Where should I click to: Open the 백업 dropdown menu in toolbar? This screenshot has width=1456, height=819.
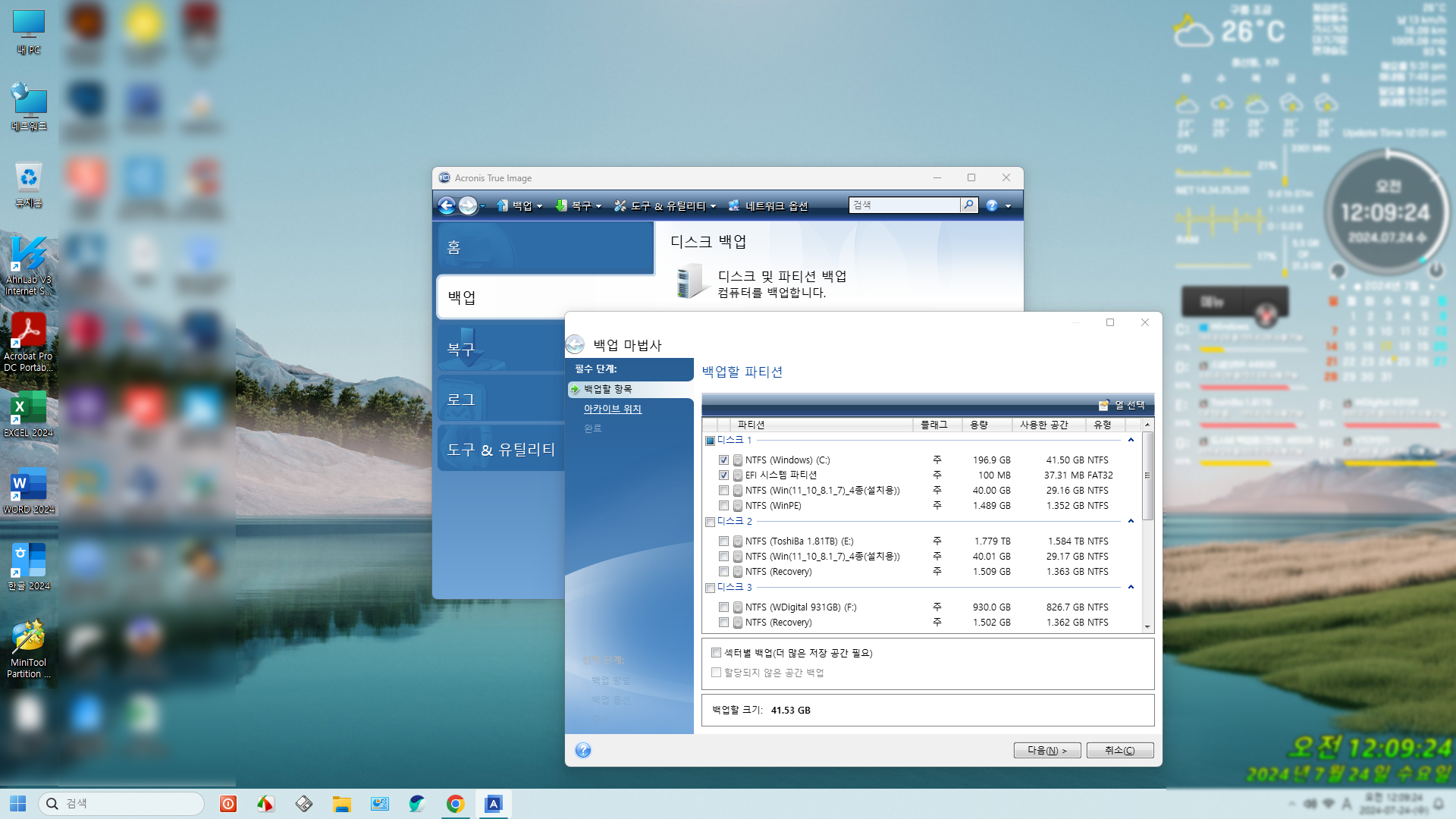(x=520, y=206)
